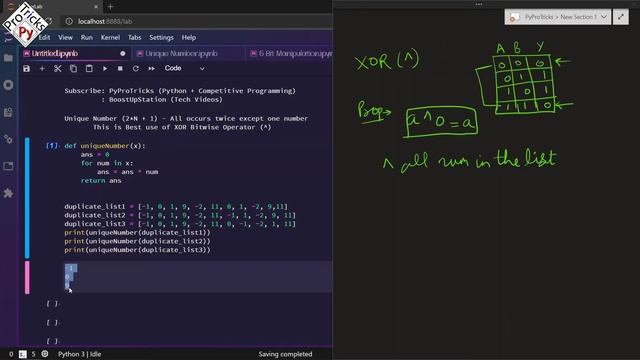Image resolution: width=640 pixels, height=360 pixels.
Task: Click the 'duplicate_list1' assignment line
Action: 176,207
